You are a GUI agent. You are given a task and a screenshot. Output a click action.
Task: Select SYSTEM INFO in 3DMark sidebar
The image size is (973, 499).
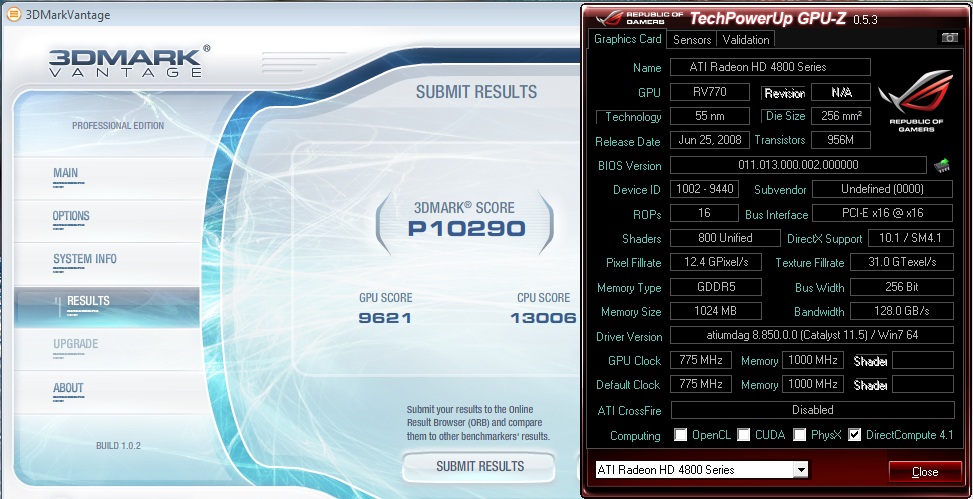point(84,259)
